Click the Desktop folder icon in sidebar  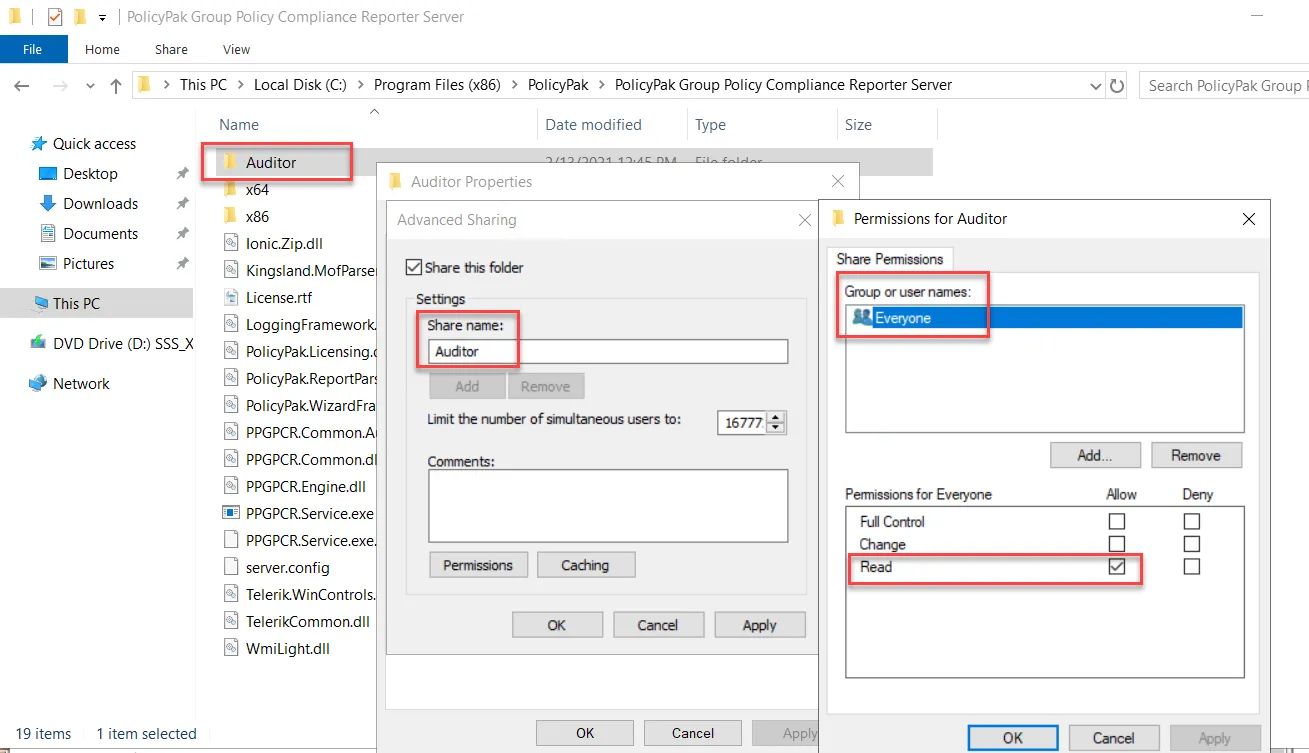click(x=47, y=174)
